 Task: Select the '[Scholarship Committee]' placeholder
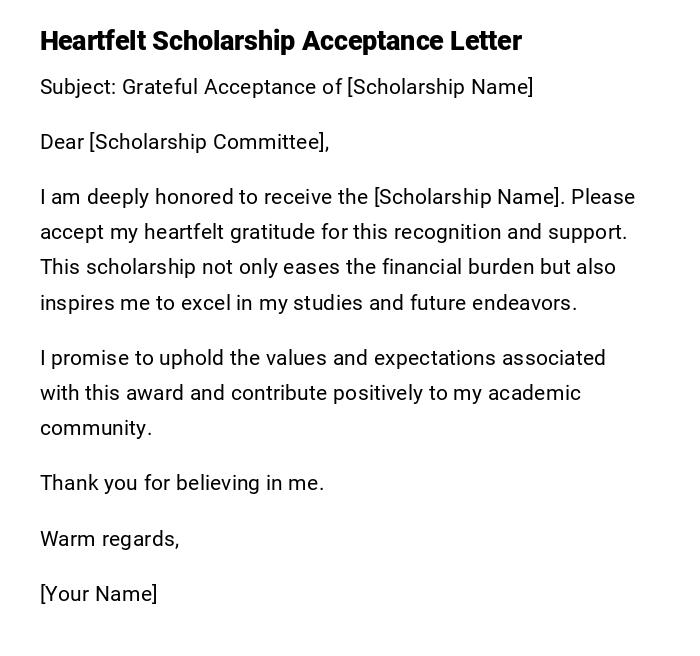[x=207, y=142]
